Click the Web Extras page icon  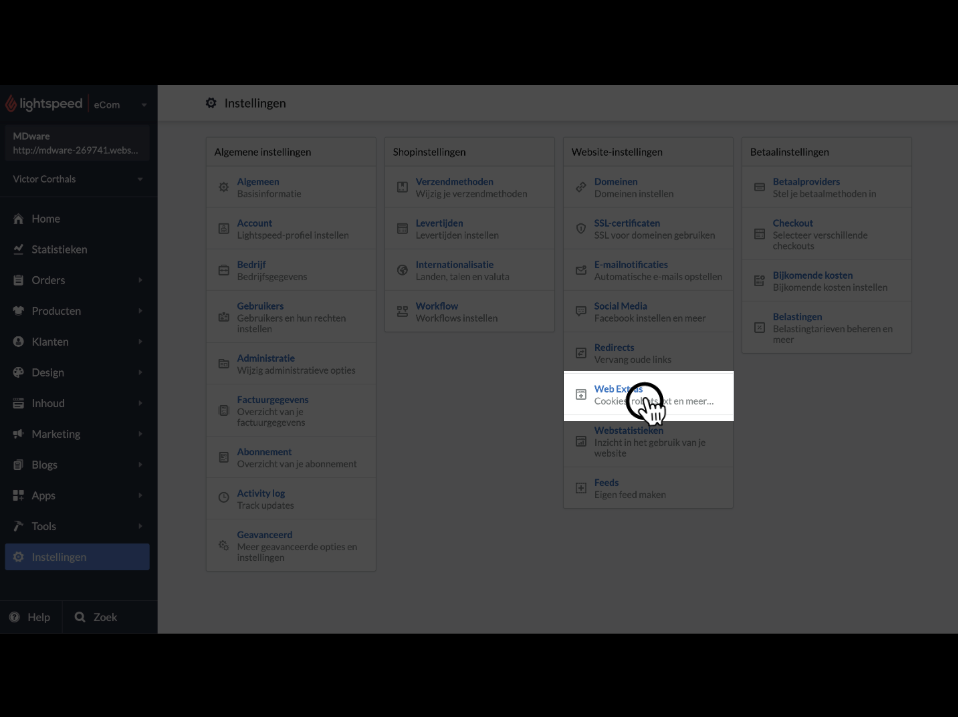[581, 395]
